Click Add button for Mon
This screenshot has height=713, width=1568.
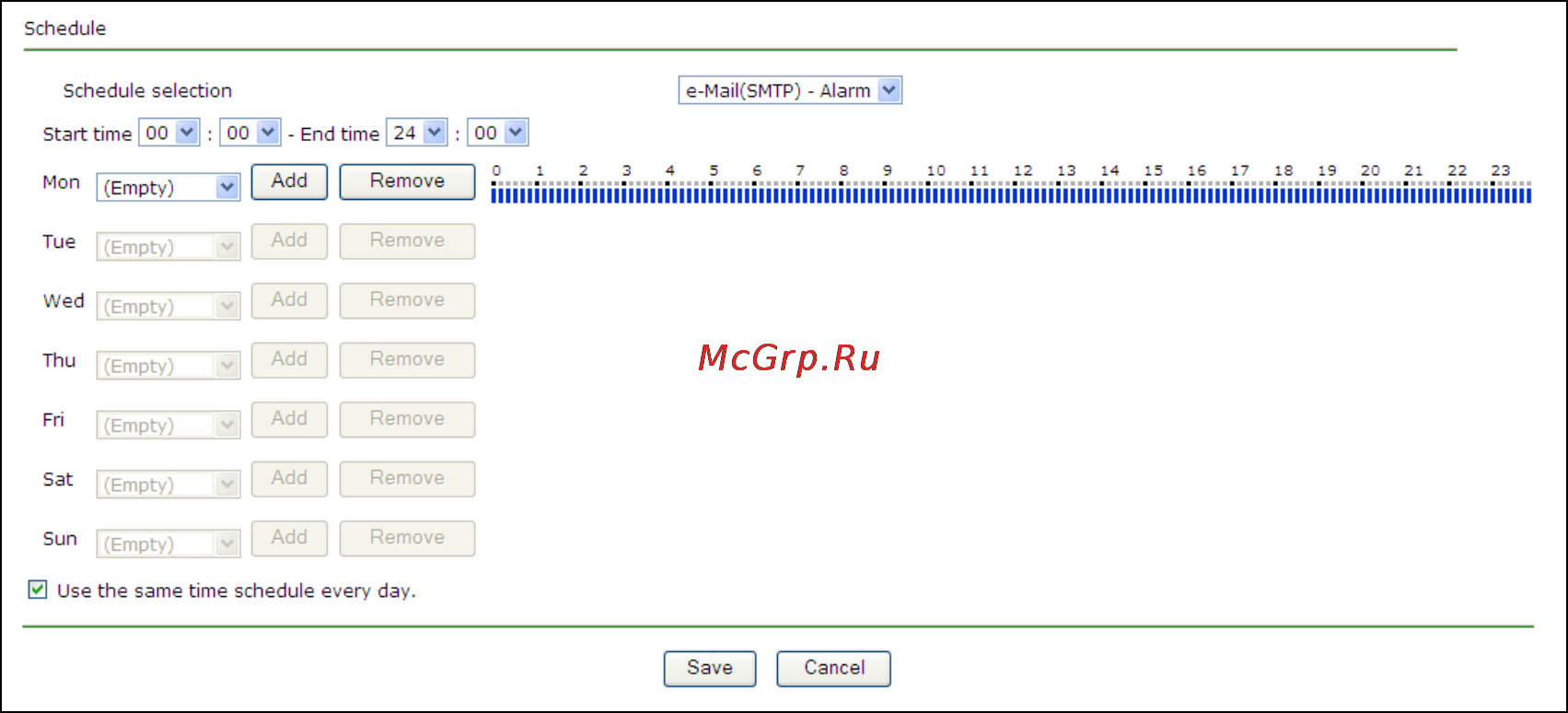pyautogui.click(x=289, y=181)
